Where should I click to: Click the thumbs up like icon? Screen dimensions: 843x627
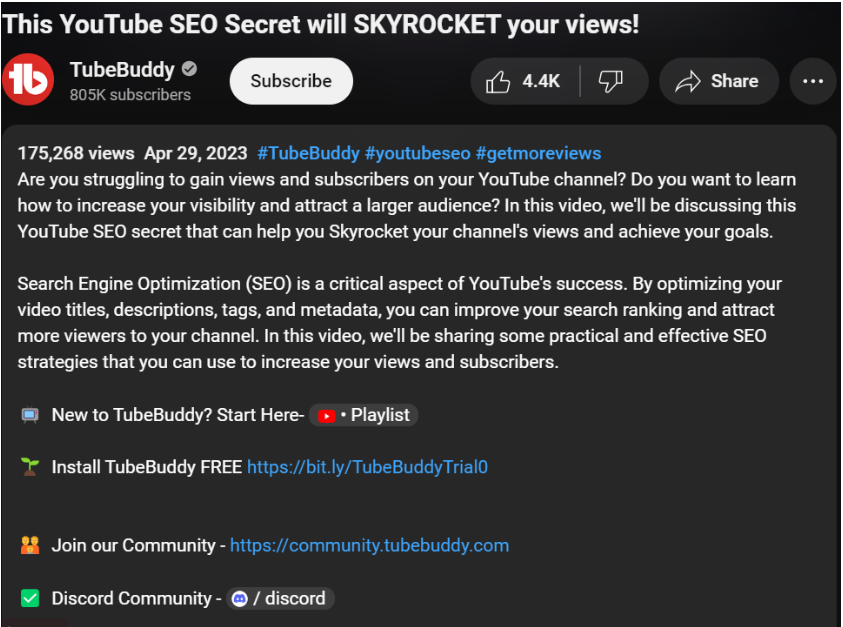coord(497,81)
